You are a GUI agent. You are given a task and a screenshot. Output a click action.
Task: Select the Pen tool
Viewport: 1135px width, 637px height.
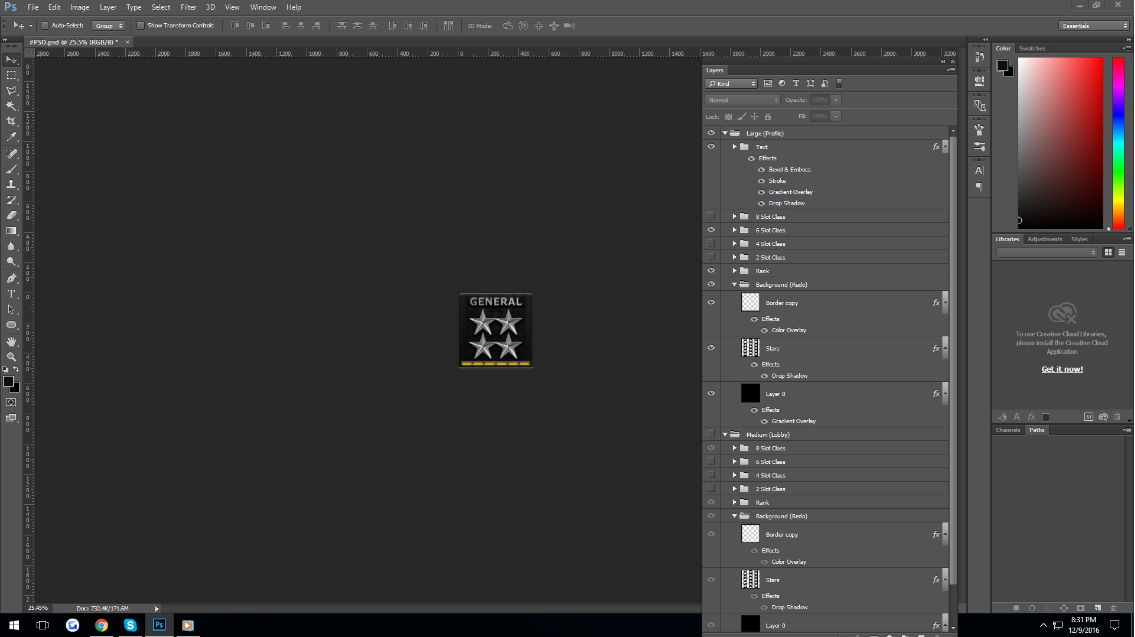click(x=11, y=279)
